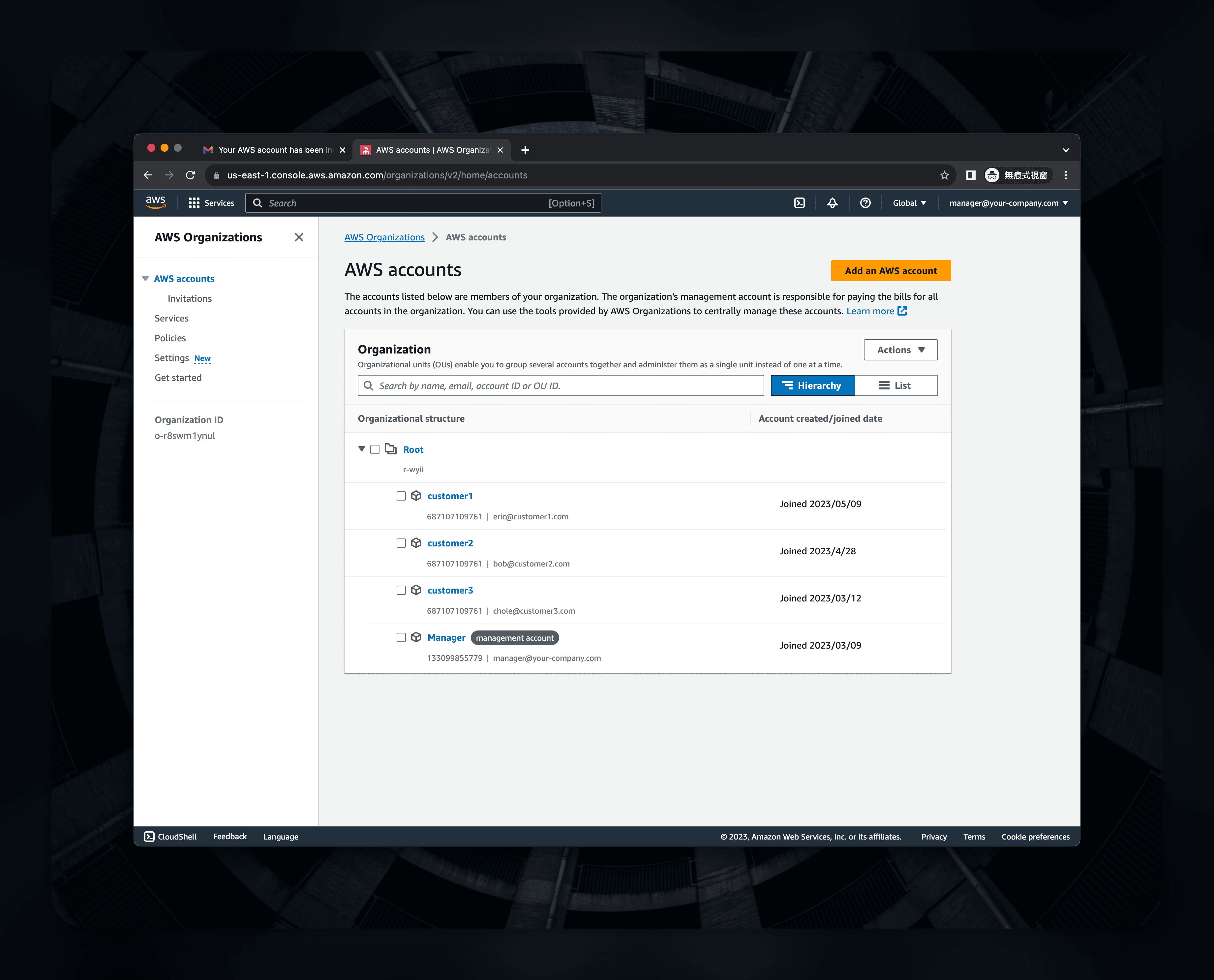
Task: Click the AWS console search field
Action: point(423,203)
